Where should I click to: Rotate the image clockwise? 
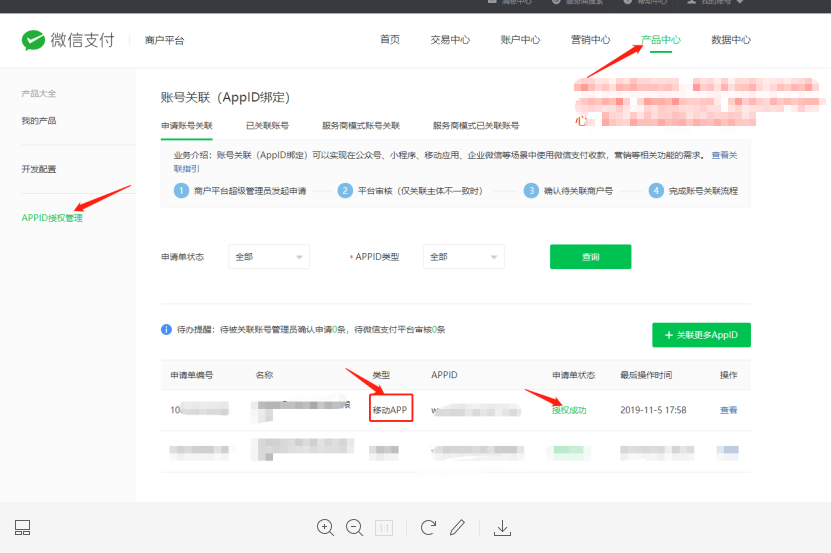[x=428, y=528]
